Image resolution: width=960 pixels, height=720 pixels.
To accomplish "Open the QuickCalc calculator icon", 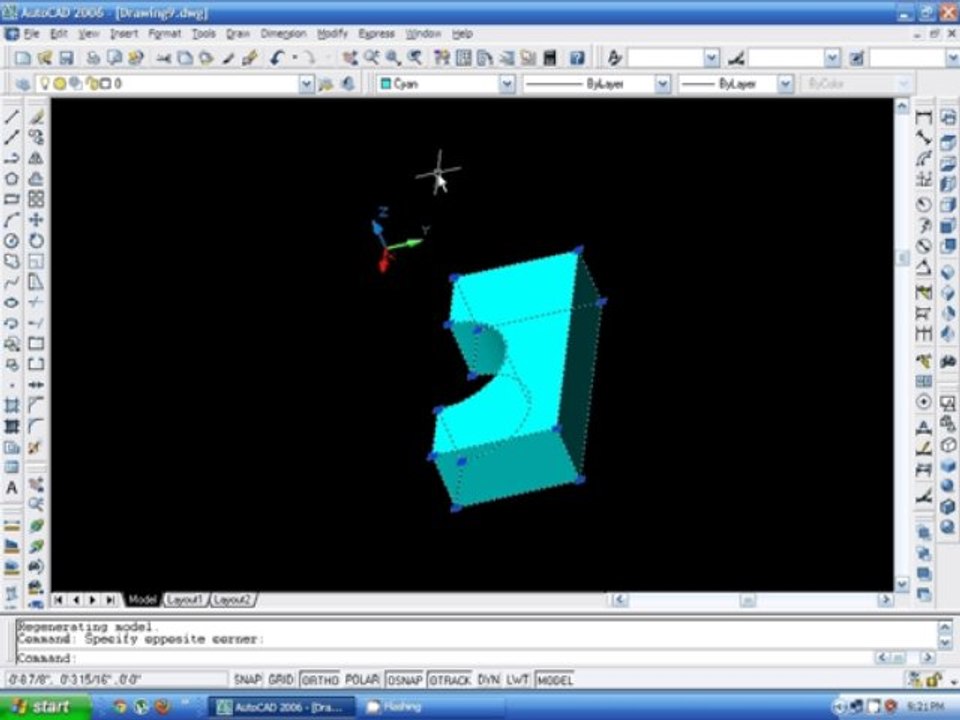I will click(550, 58).
